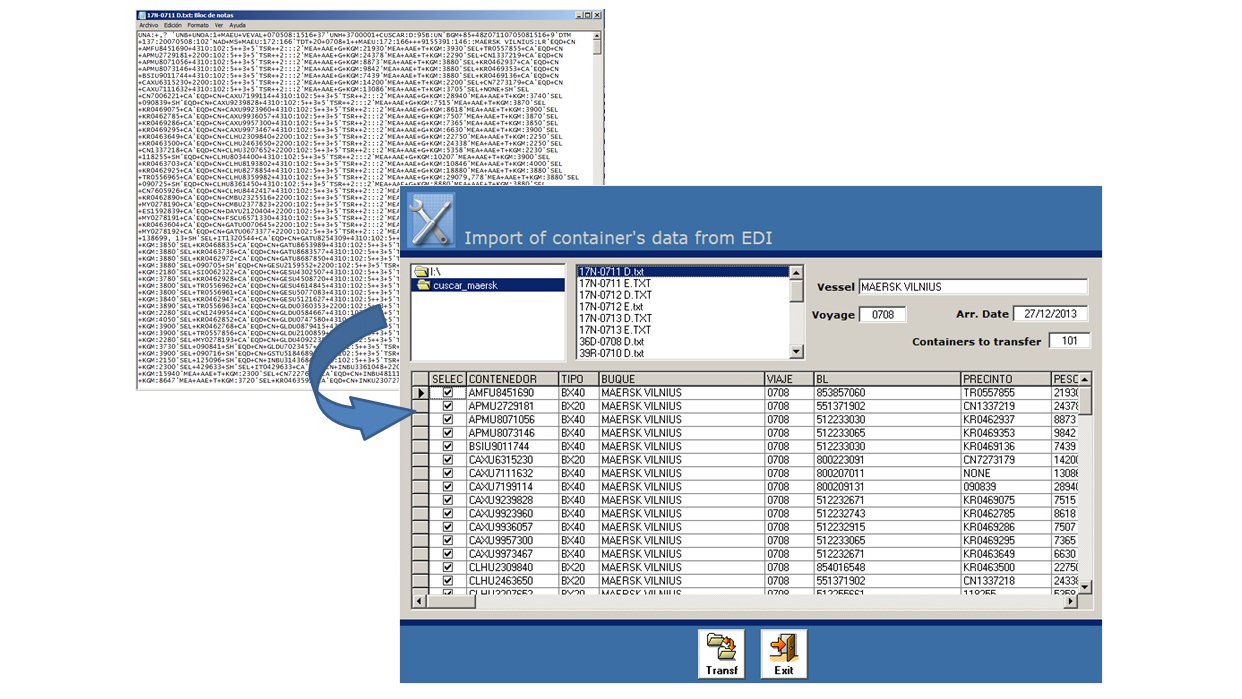Viewport: 1242px width, 699px height.
Task: Open the Formato menu in Notepad
Action: coord(198,25)
